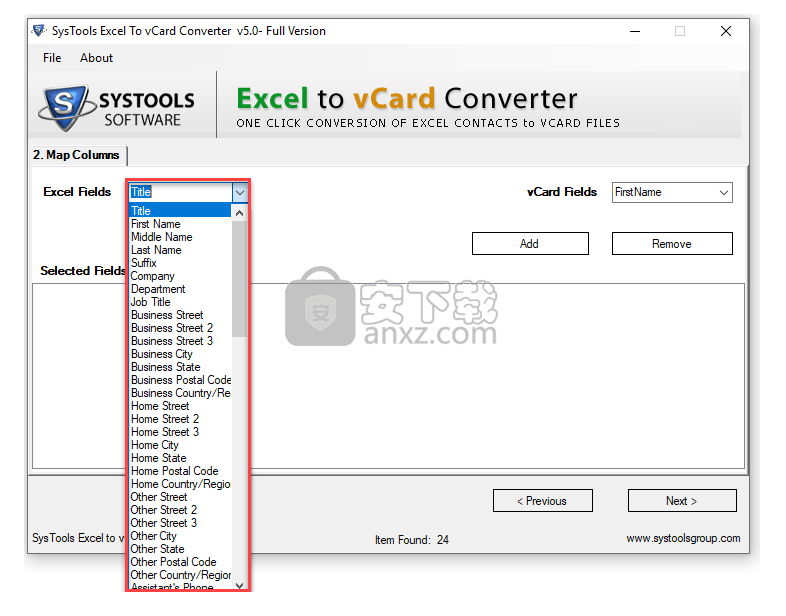
Task: Select 'Business Street' without a number
Action: [180, 315]
